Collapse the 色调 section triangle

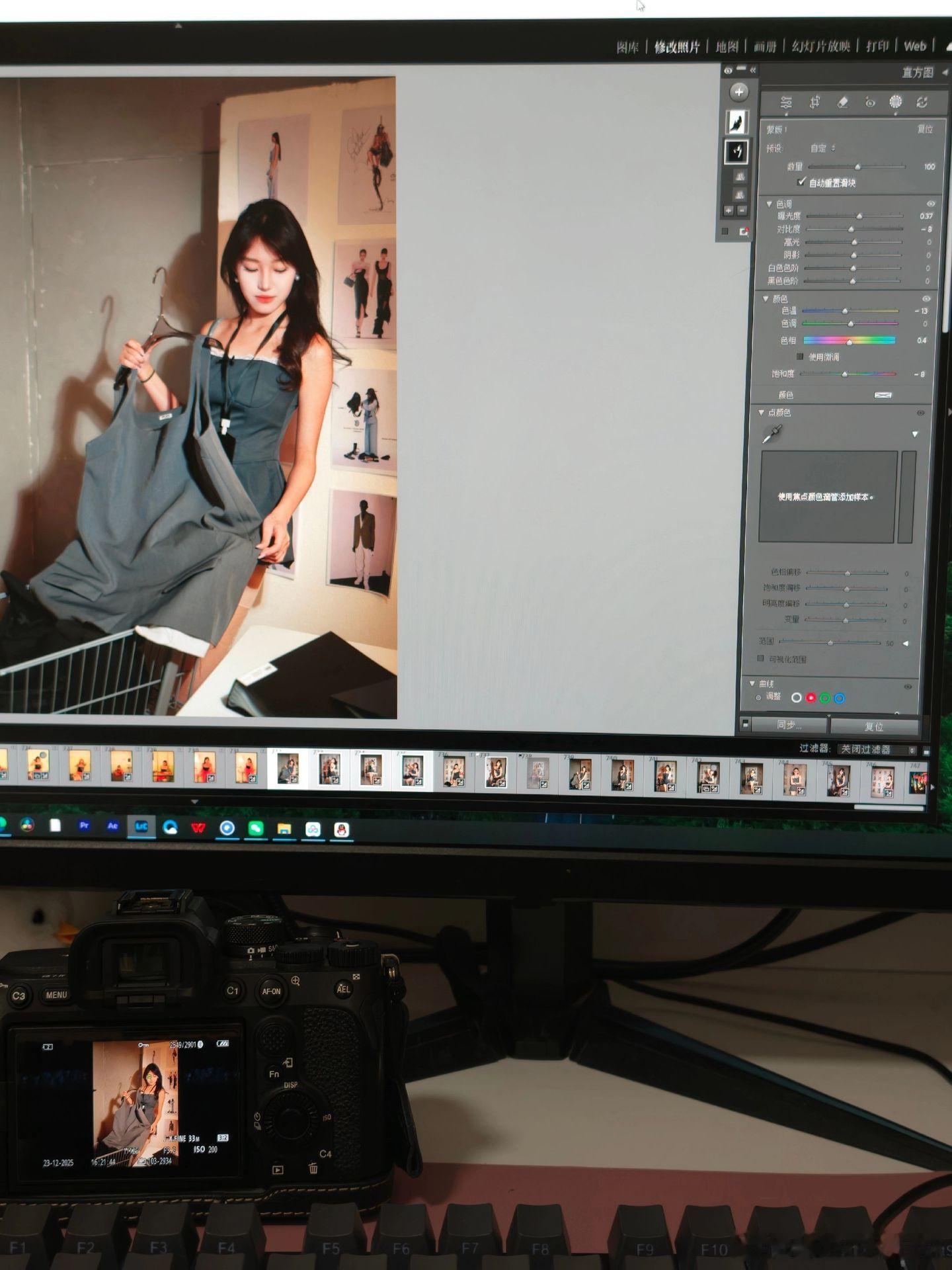[x=769, y=204]
